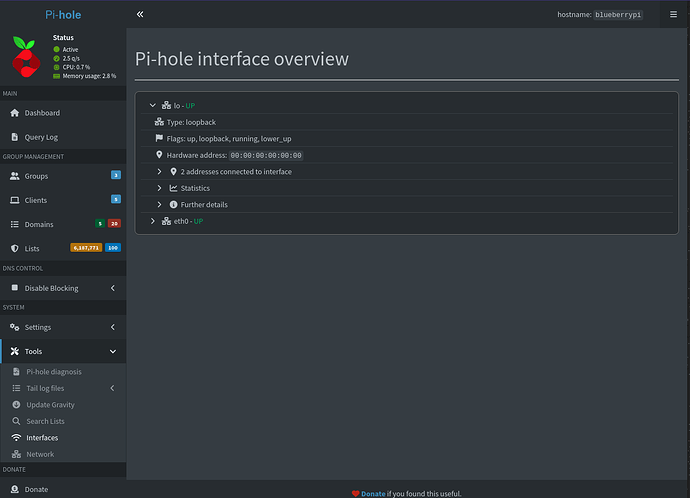690x498 pixels.
Task: Open Dashboard from the sidebar
Action: 42,113
